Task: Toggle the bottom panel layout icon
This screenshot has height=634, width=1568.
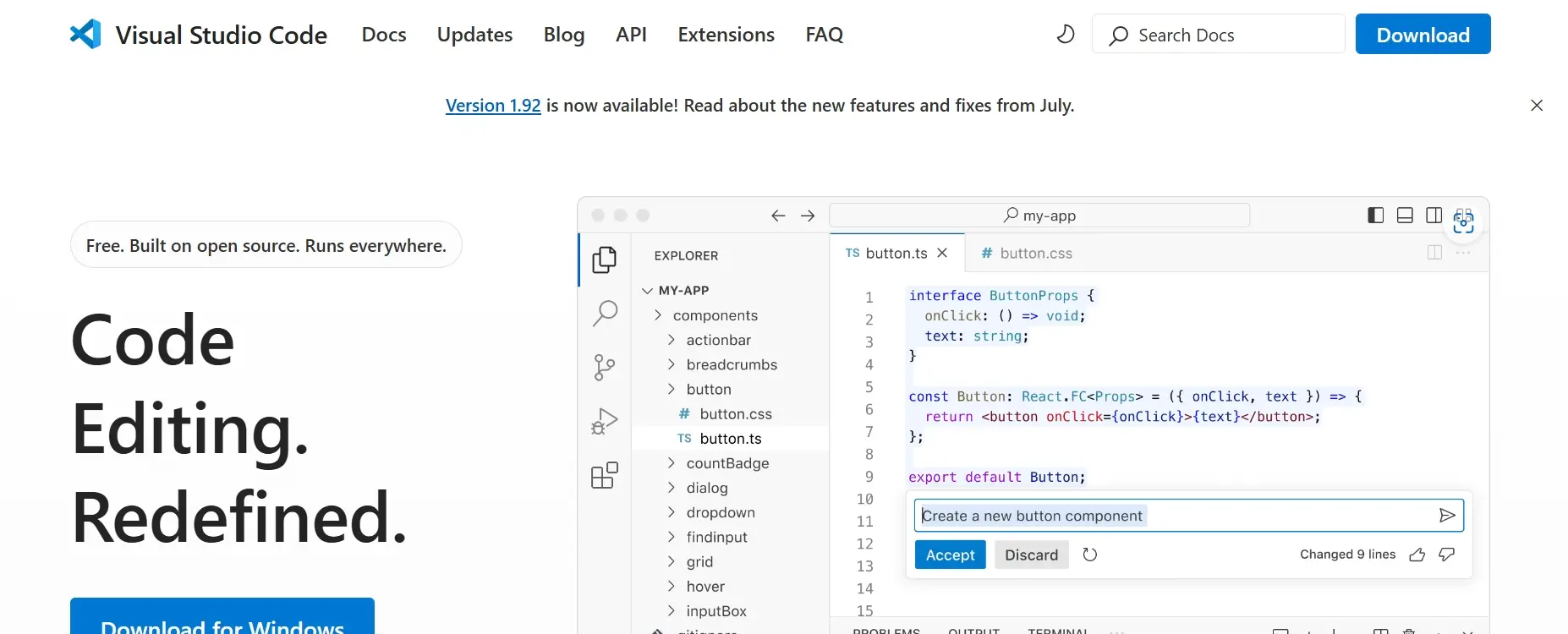Action: point(1405,216)
